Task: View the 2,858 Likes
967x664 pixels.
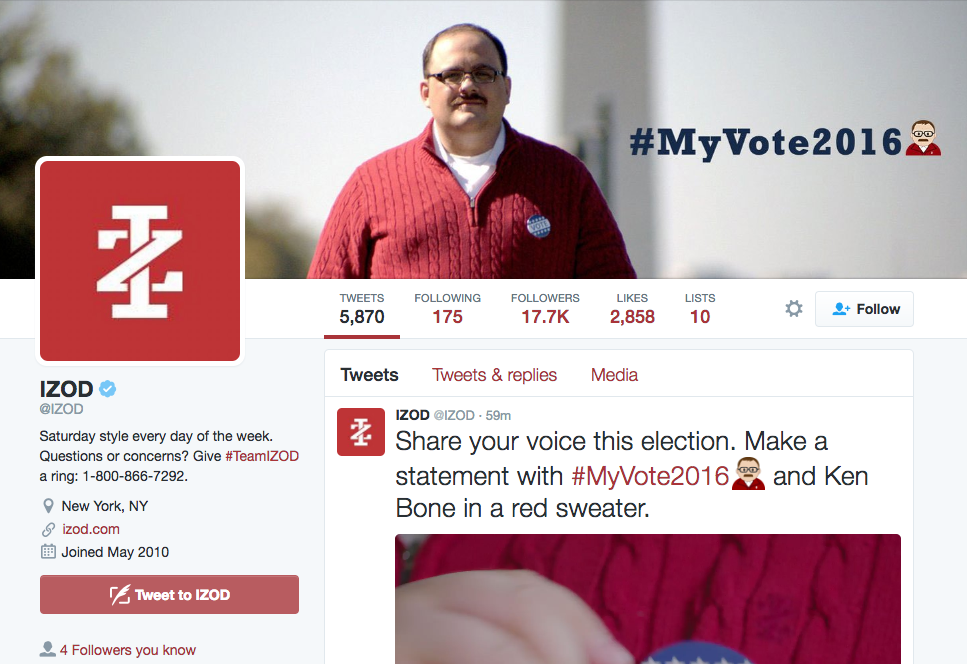Action: point(632,309)
